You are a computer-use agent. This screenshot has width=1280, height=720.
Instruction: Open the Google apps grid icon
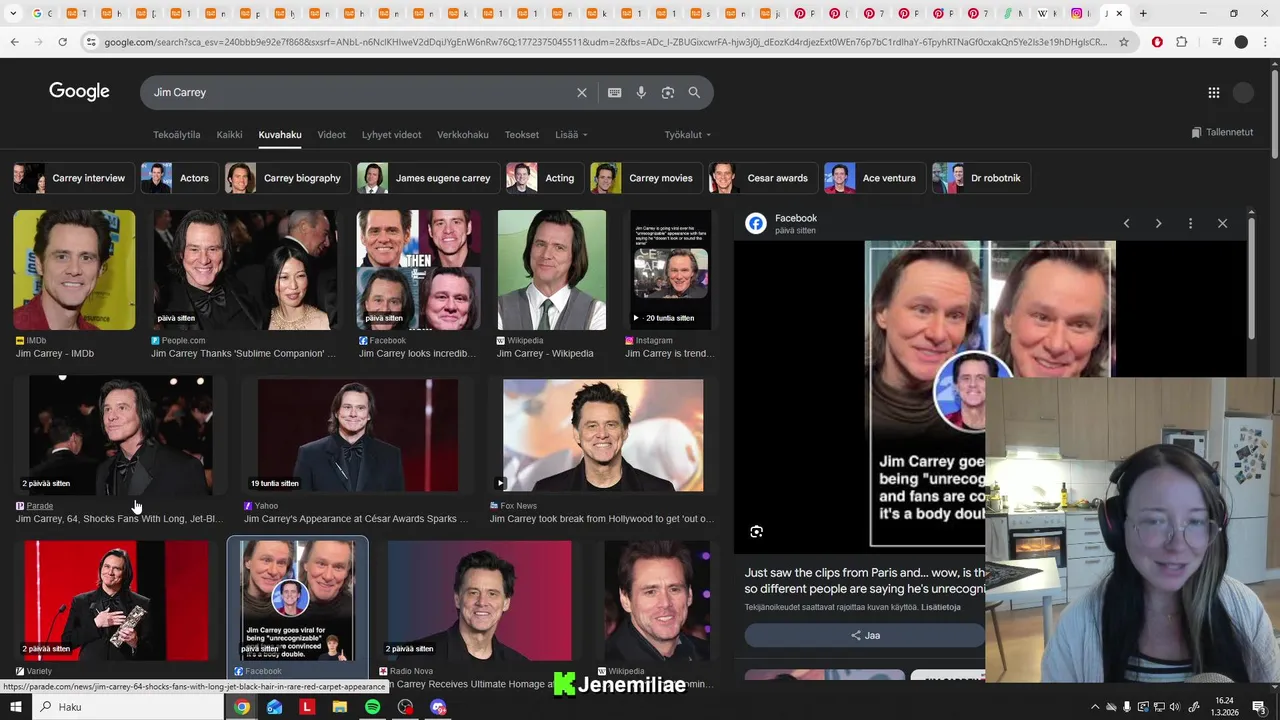(x=1214, y=92)
